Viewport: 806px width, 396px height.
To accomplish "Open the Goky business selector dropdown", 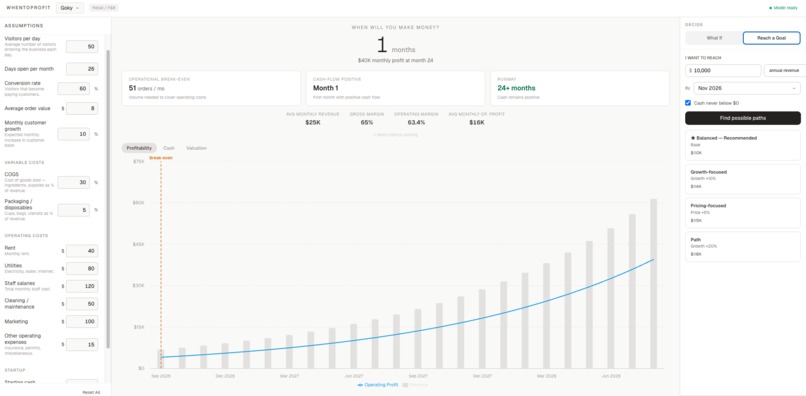I will point(70,8).
